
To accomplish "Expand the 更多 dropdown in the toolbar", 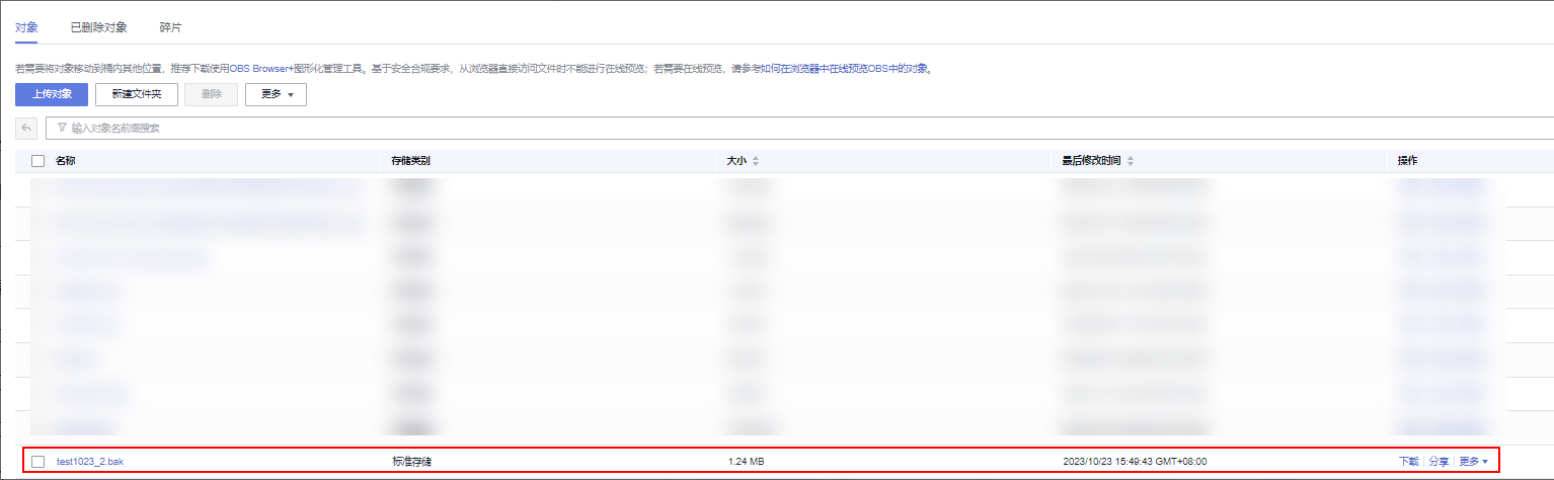I will [x=275, y=94].
